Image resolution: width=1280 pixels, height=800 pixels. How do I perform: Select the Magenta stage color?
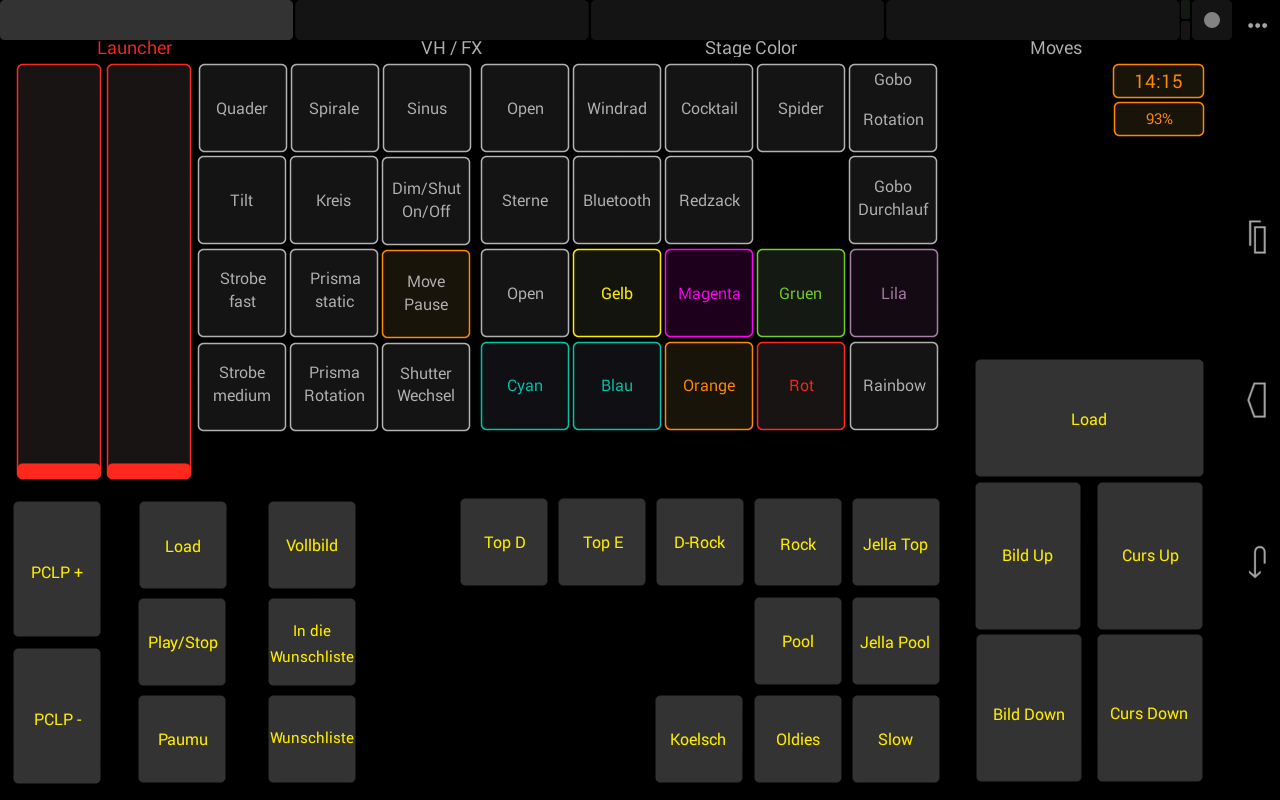click(x=709, y=293)
